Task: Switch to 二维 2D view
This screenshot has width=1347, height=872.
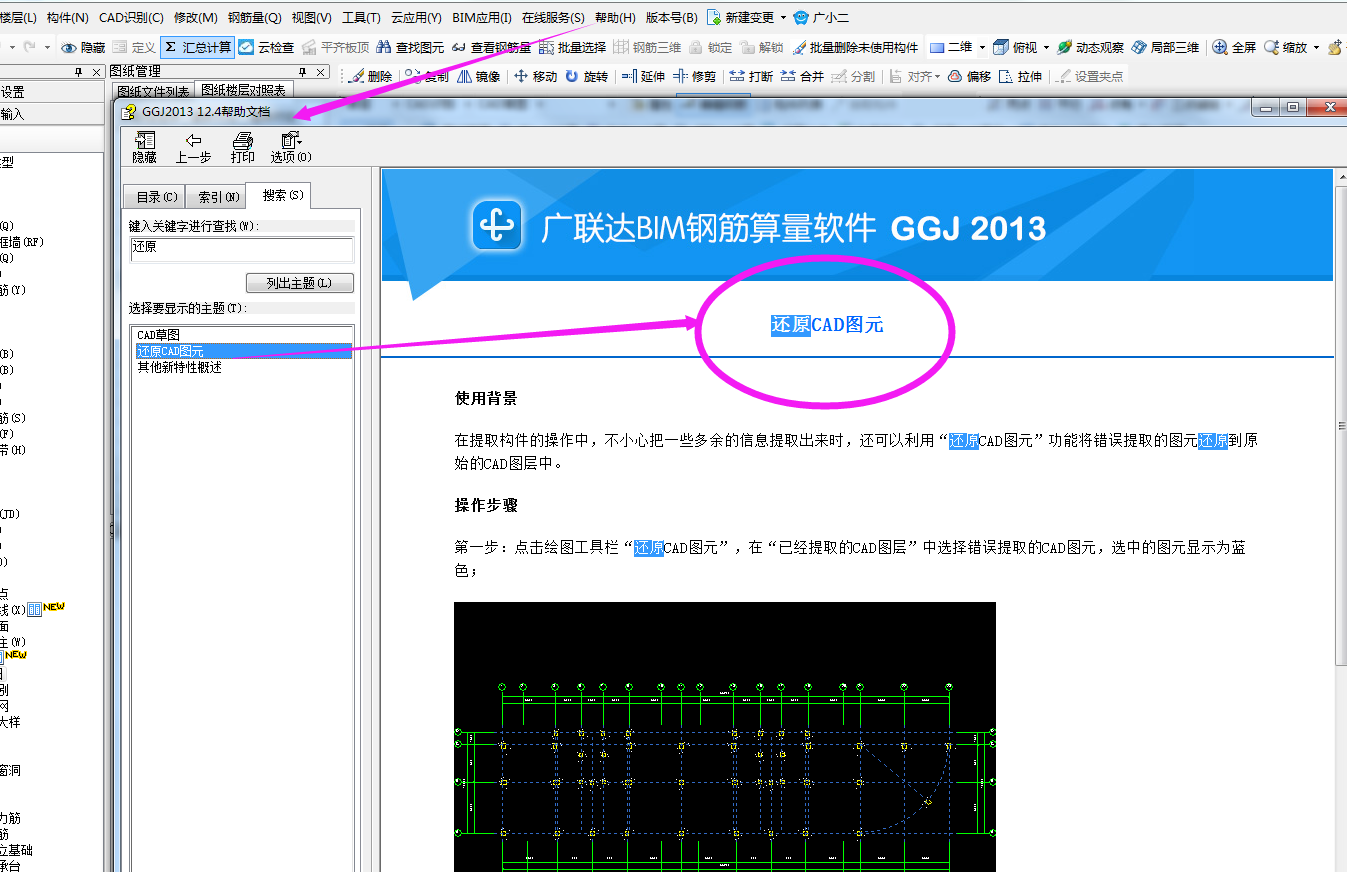Action: click(x=950, y=47)
